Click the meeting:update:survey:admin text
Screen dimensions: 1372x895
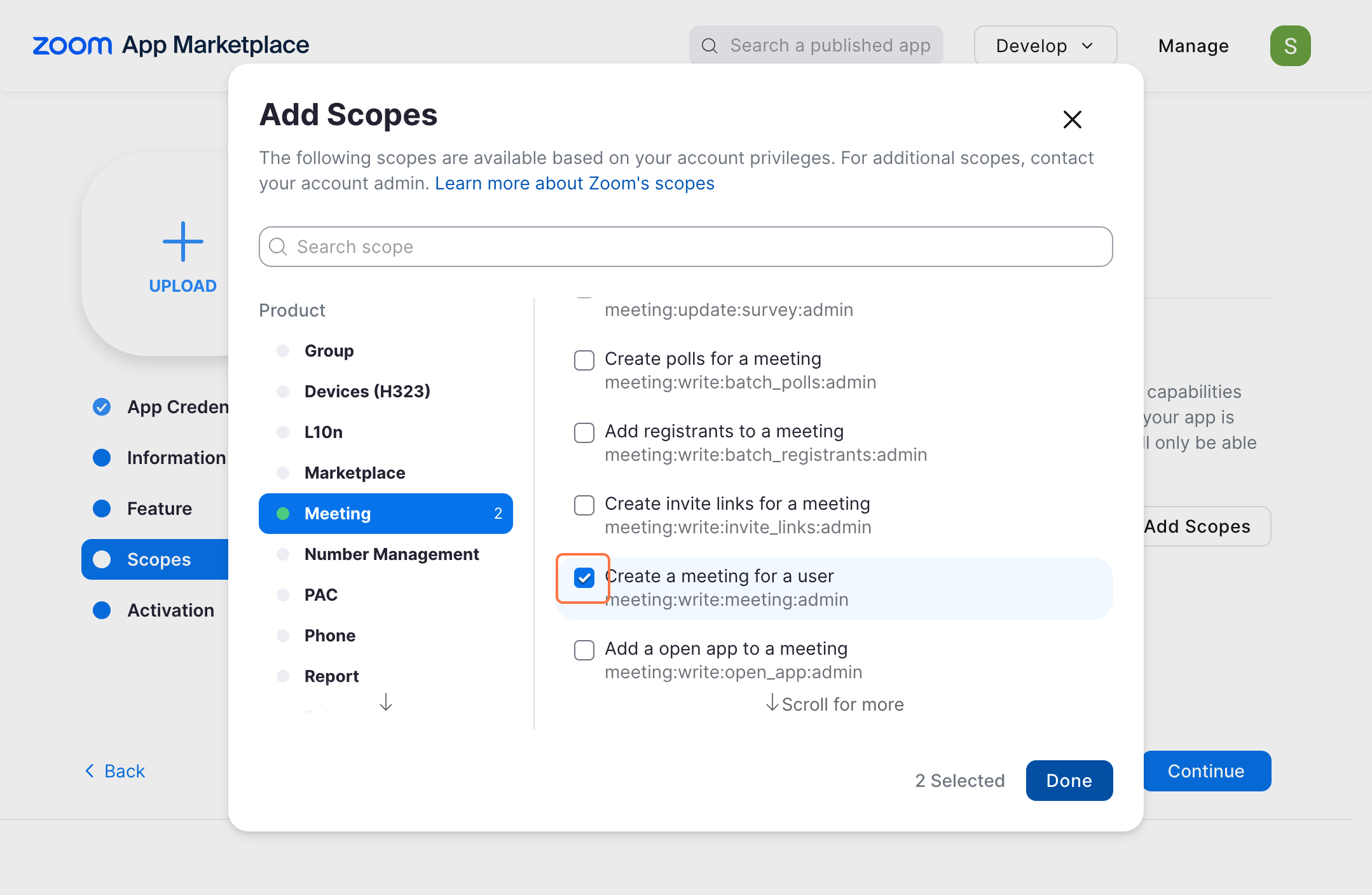click(x=729, y=310)
